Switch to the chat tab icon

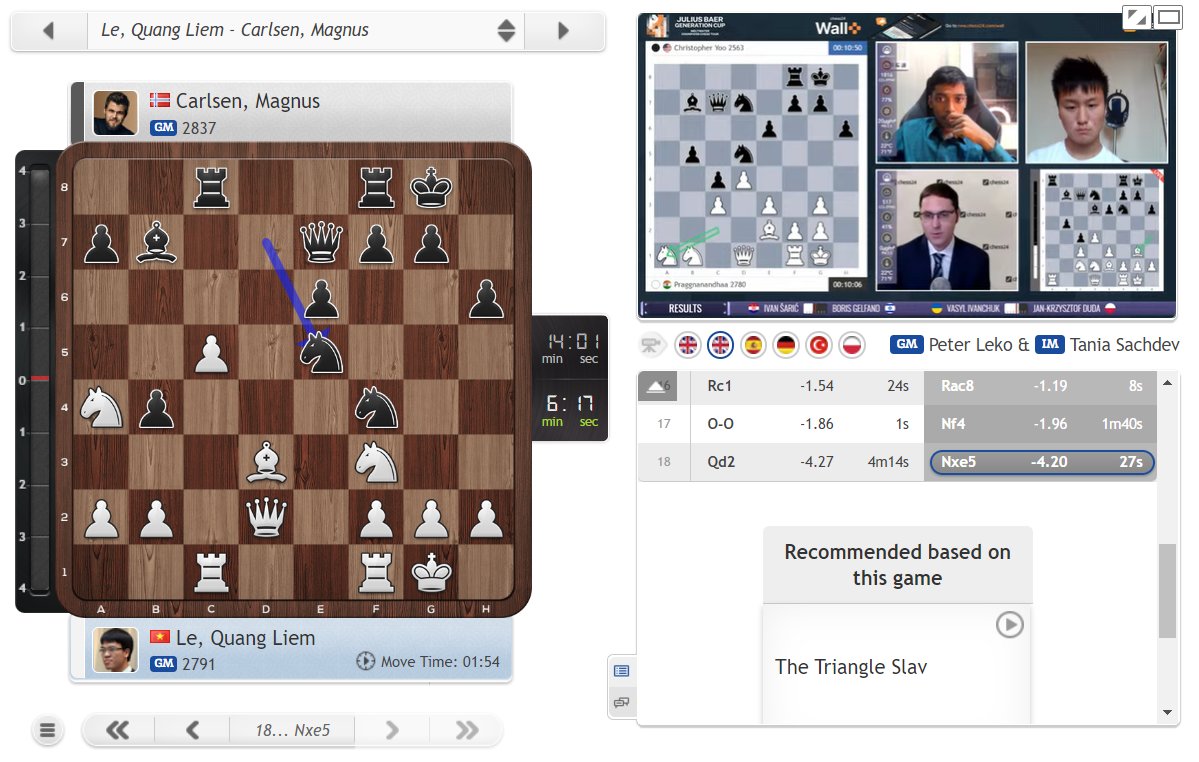click(x=622, y=702)
